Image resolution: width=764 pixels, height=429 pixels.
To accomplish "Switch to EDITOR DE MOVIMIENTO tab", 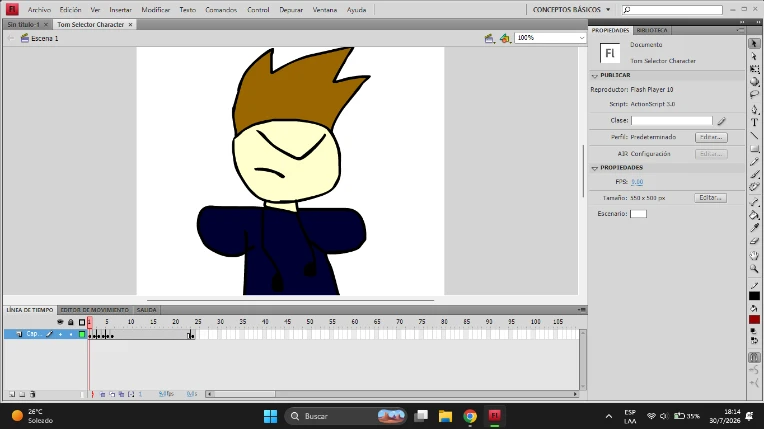I will click(95, 310).
